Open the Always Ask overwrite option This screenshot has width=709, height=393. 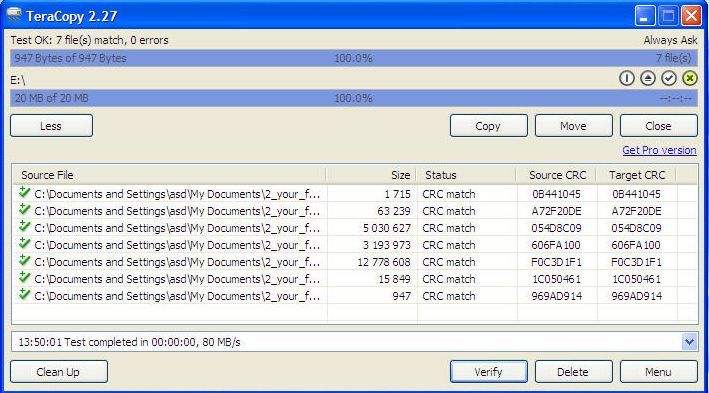pos(670,40)
